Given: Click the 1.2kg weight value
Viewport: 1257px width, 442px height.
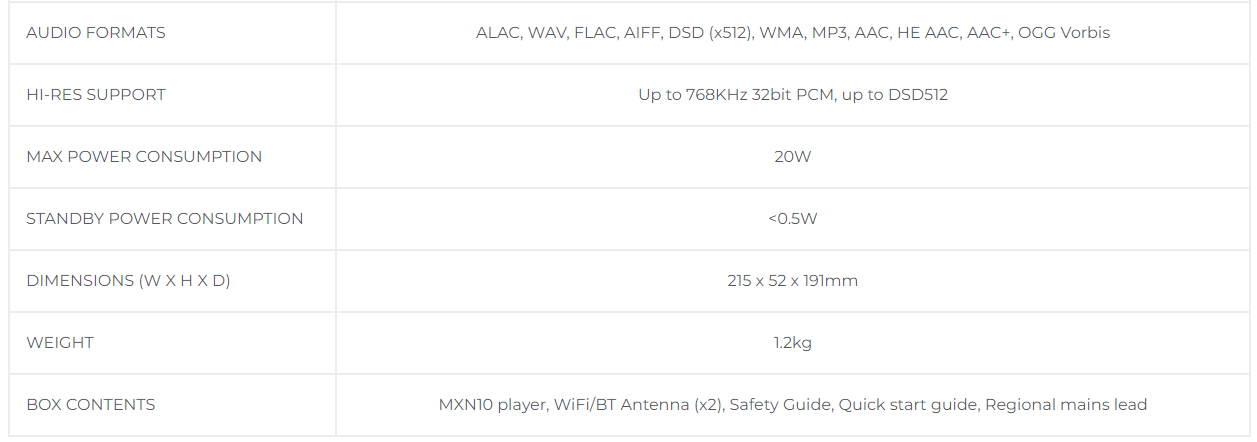Looking at the screenshot, I should click(x=793, y=343).
